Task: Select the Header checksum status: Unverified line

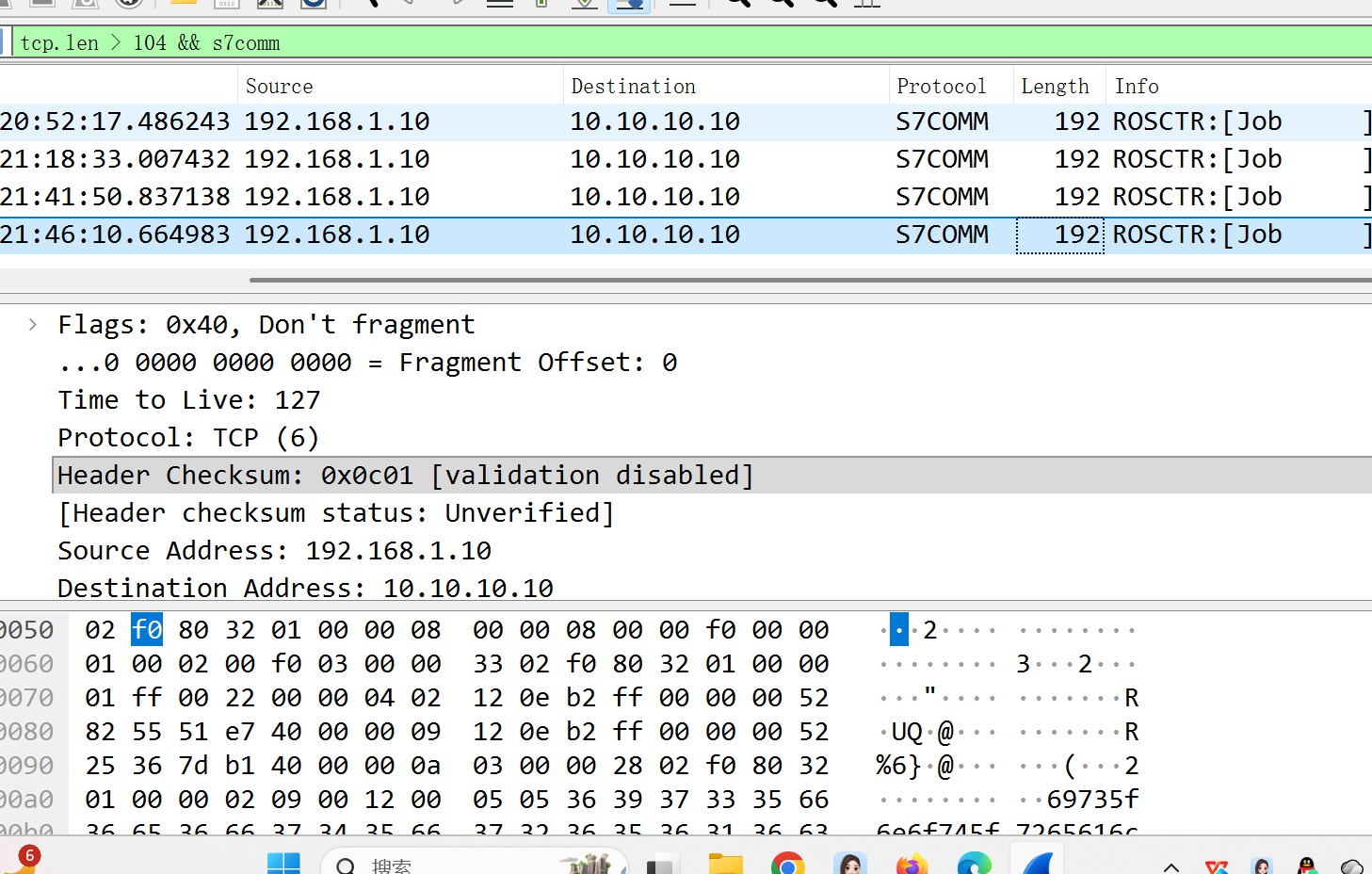Action: [x=336, y=513]
